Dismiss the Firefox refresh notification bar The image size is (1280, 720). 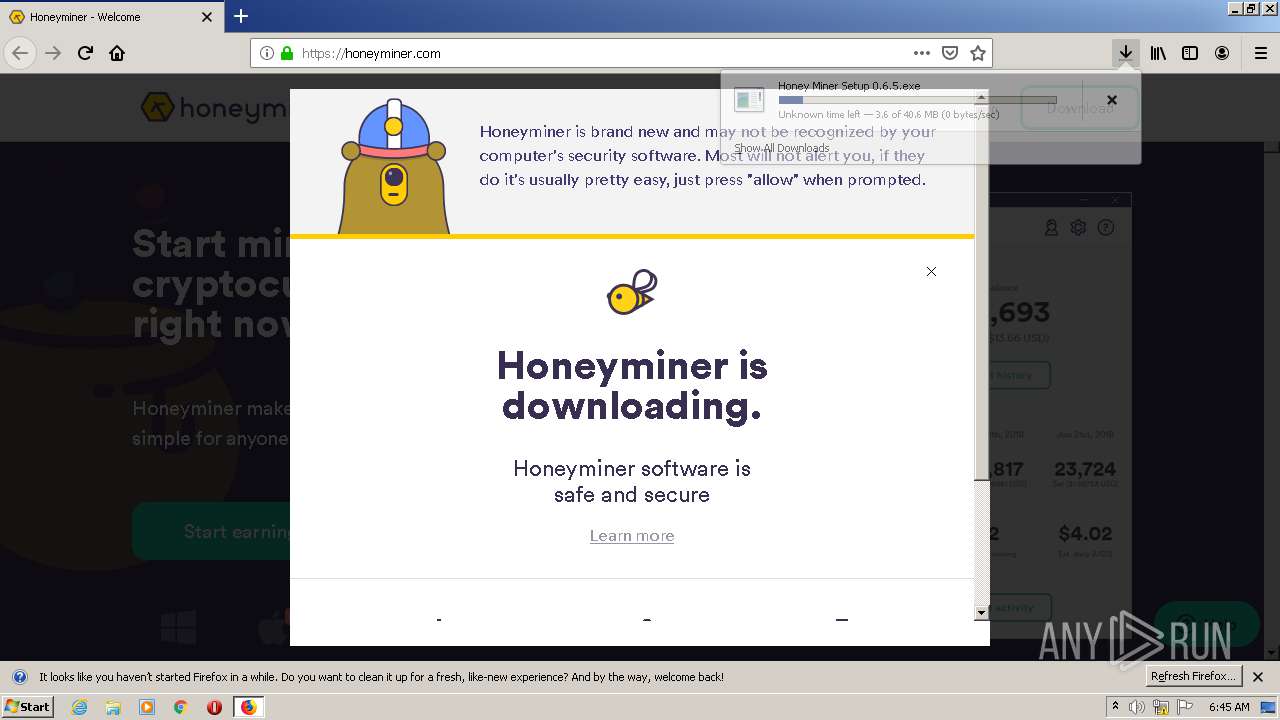tap(1258, 677)
